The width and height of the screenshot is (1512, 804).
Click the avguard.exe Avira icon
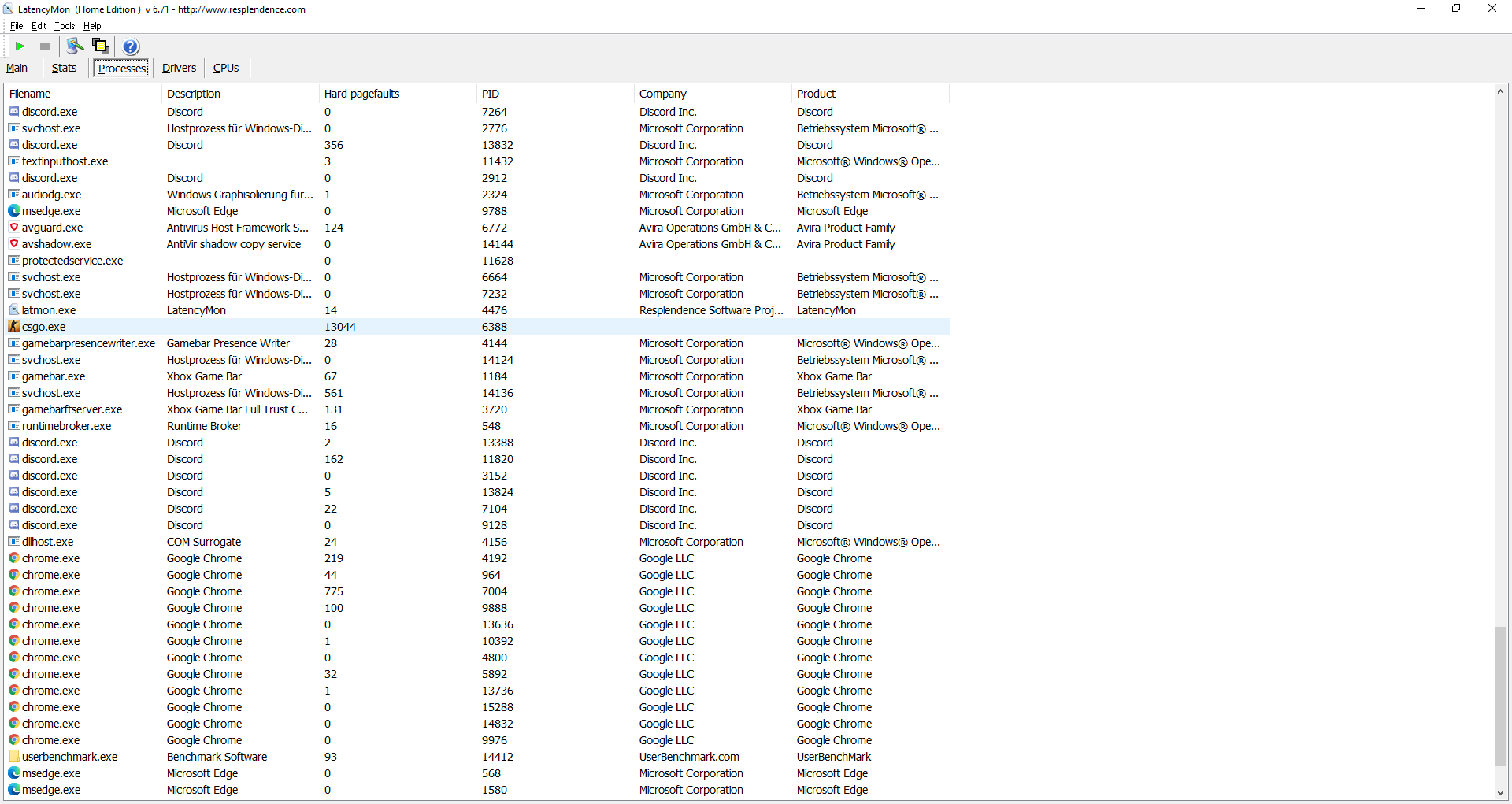[x=14, y=228]
